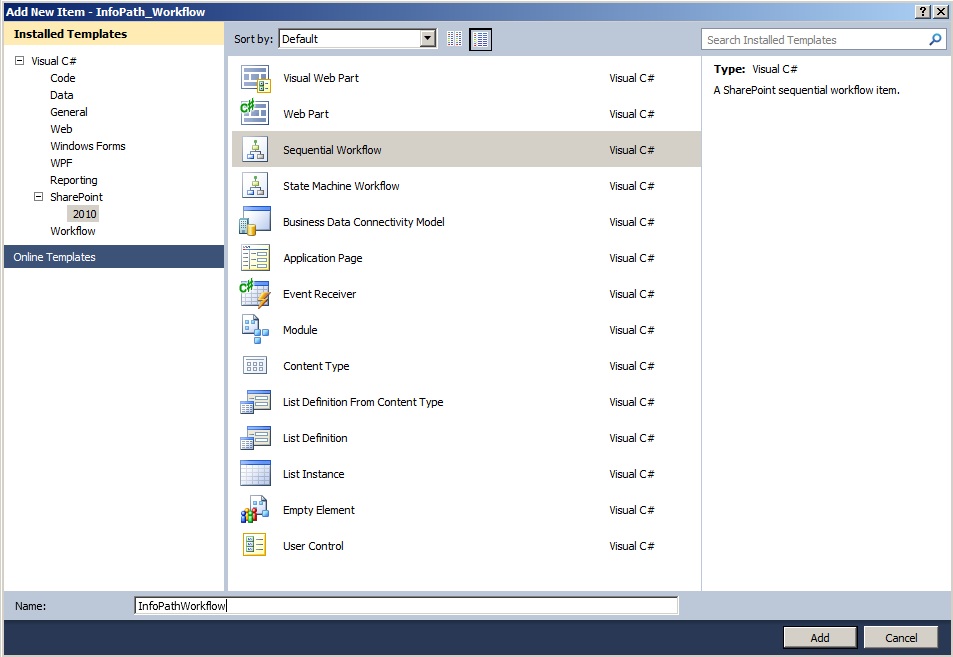Switch to medium icons list view
Screen dimensions: 953x657
(x=480, y=40)
